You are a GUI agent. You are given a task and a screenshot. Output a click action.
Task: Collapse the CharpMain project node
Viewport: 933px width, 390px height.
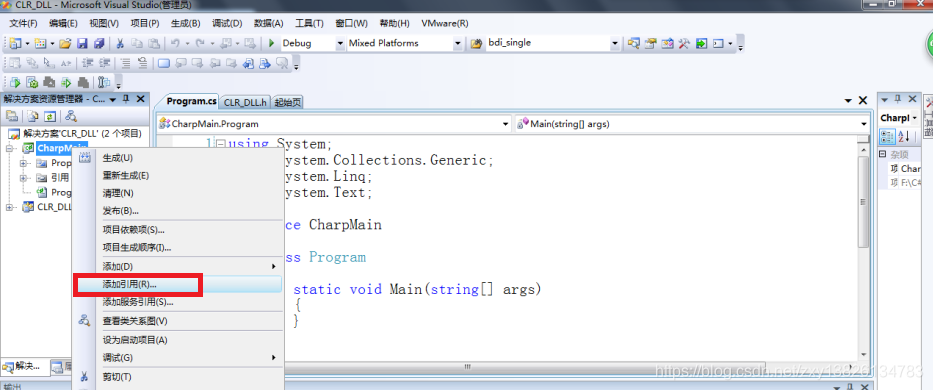pyautogui.click(x=10, y=148)
